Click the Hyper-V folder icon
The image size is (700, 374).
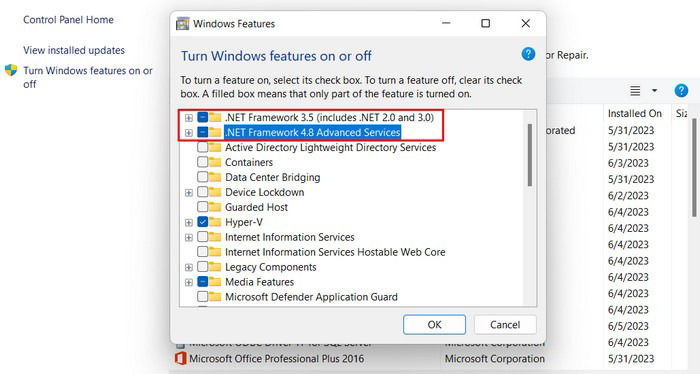215,222
